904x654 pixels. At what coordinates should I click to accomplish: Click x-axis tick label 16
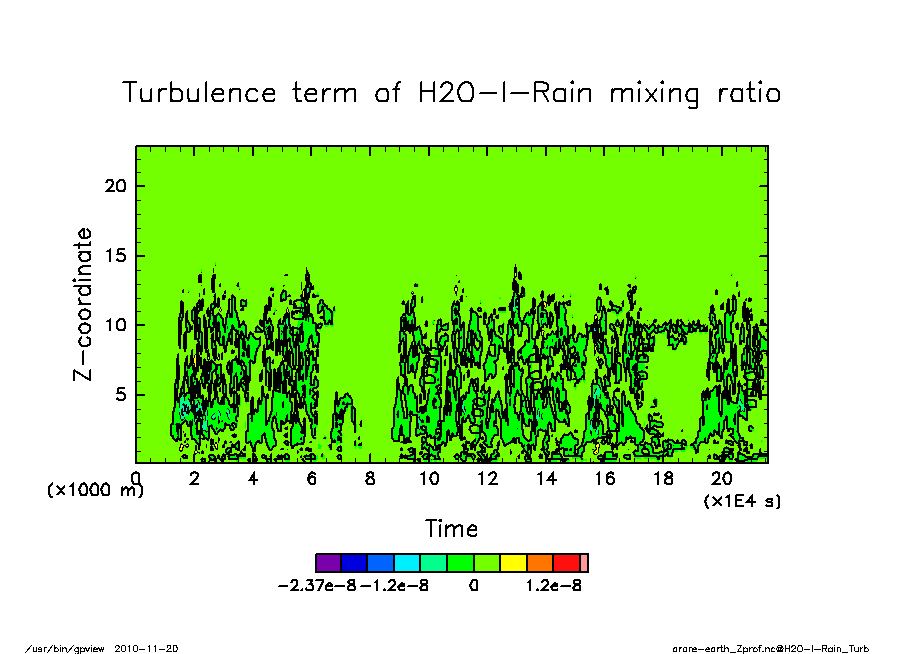605,478
